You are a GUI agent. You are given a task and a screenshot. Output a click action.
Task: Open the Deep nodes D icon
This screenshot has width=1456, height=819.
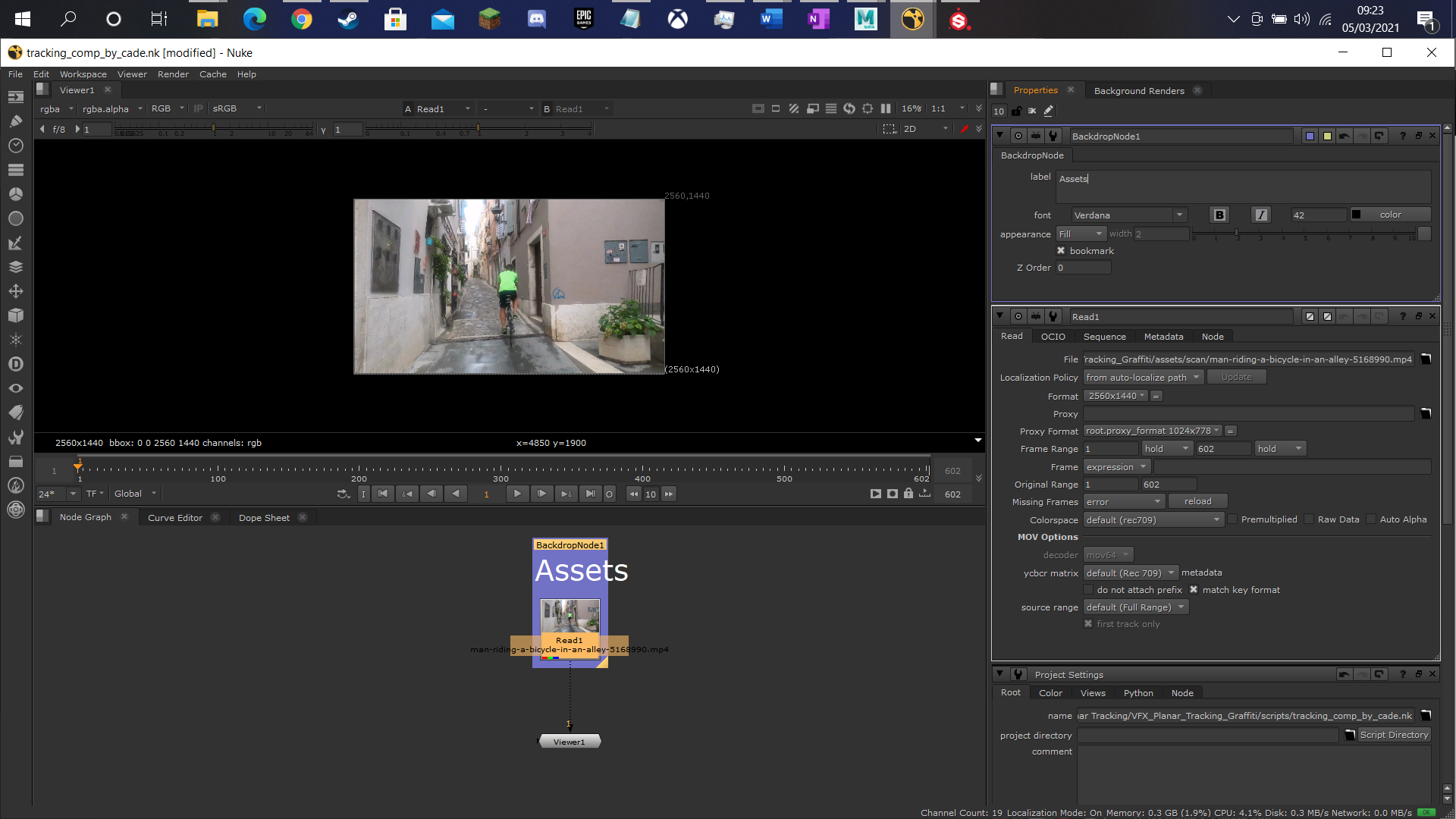(15, 364)
